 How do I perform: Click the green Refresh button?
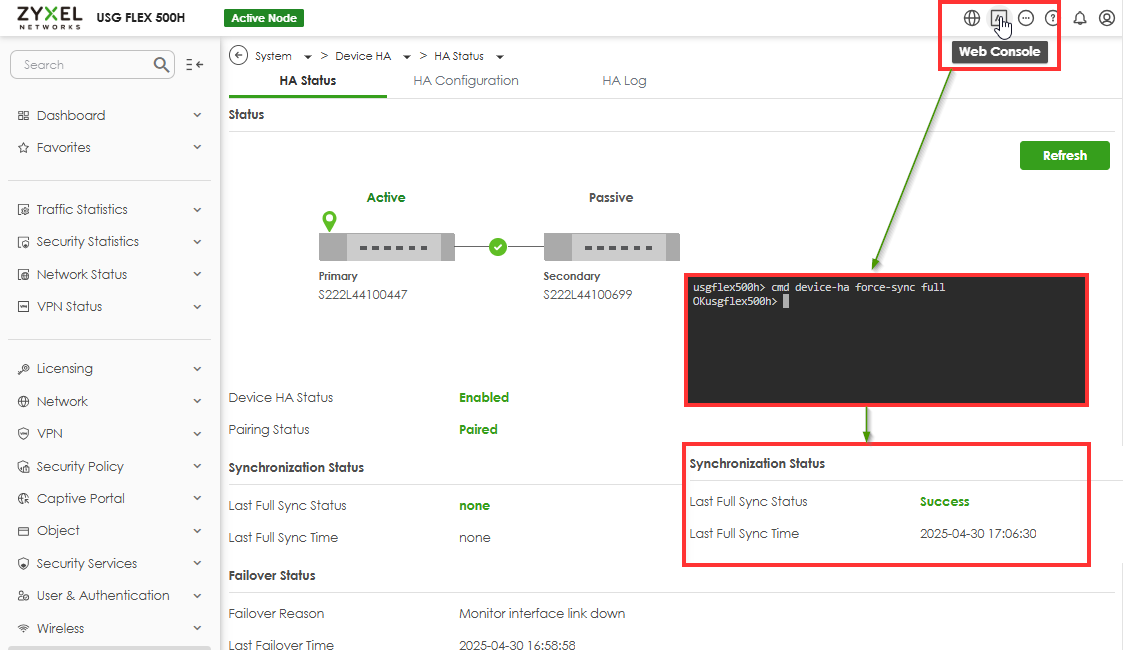(x=1064, y=156)
